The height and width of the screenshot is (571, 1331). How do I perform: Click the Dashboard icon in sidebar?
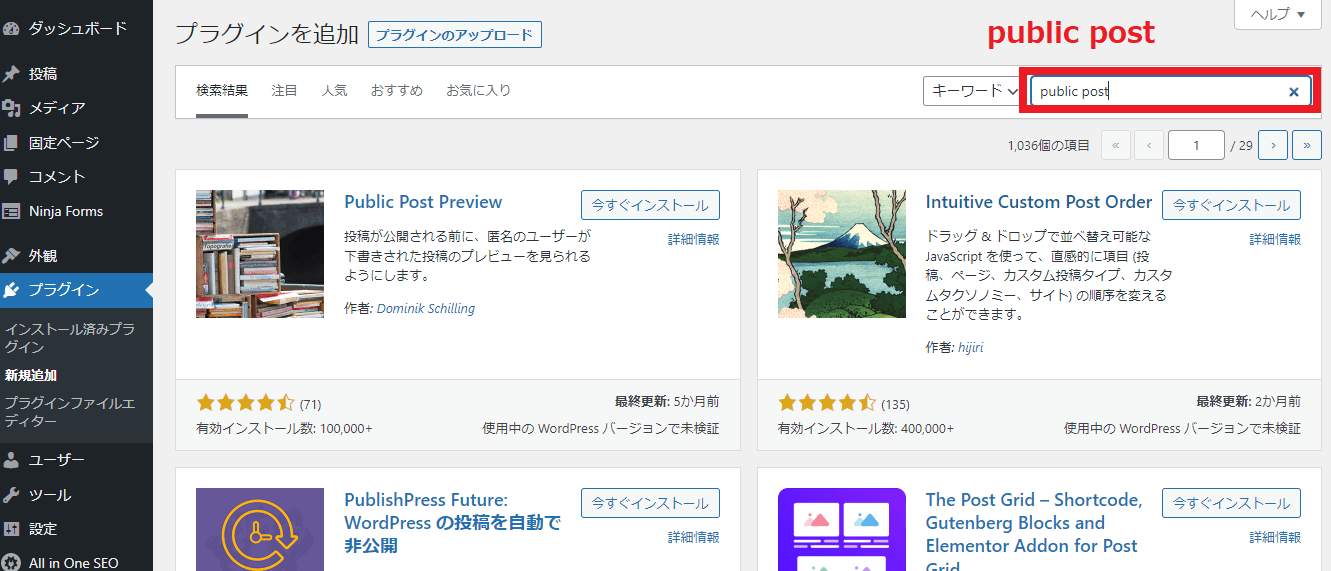[12, 29]
